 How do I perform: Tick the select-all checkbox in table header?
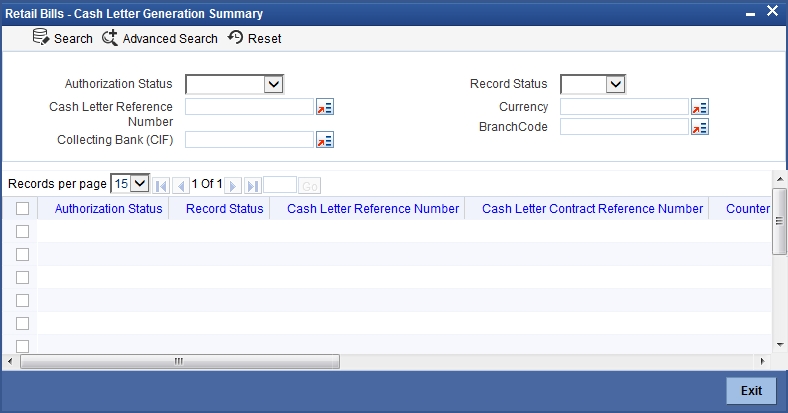tap(23, 209)
